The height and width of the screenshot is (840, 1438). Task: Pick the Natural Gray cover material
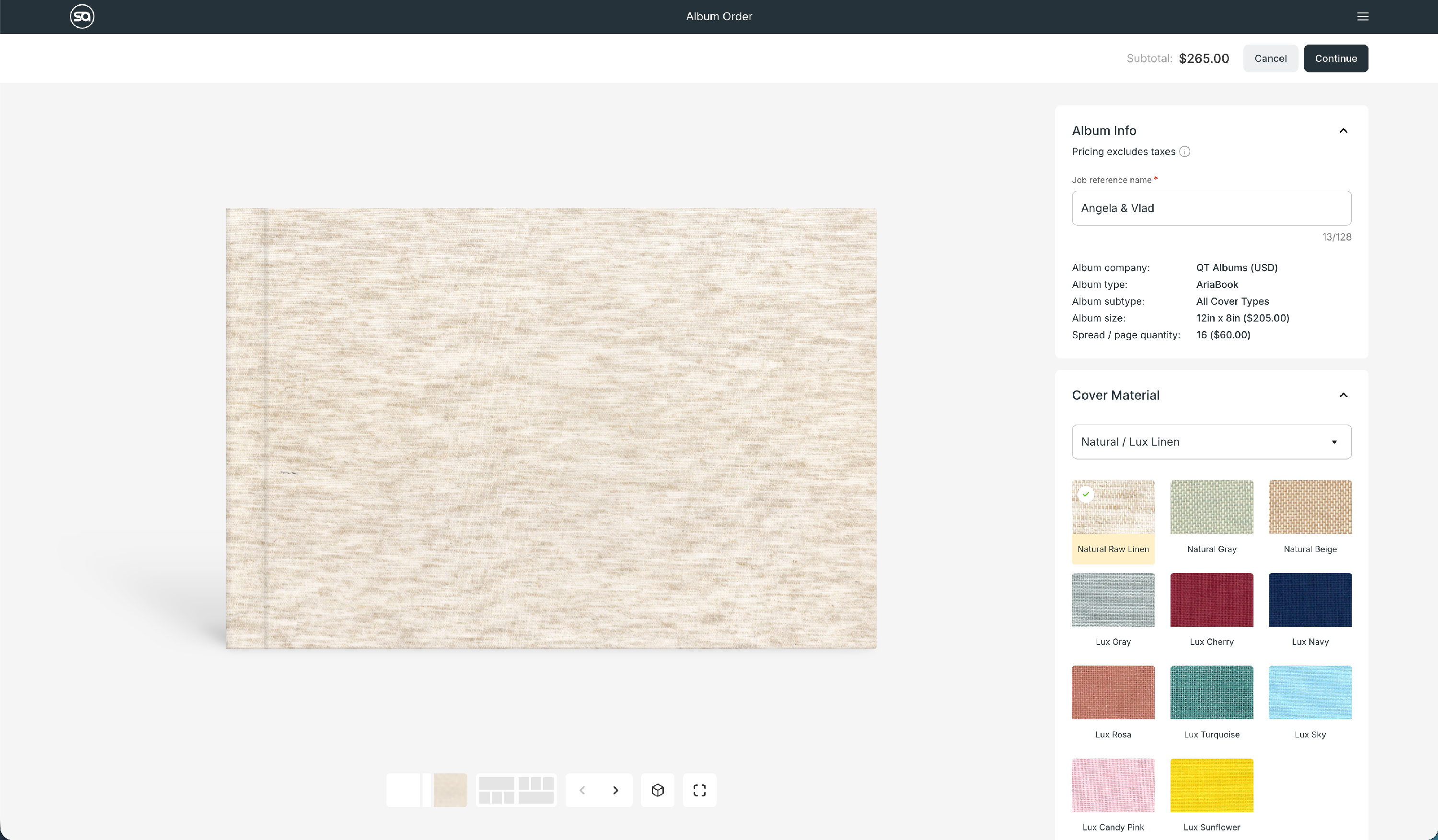(x=1211, y=507)
